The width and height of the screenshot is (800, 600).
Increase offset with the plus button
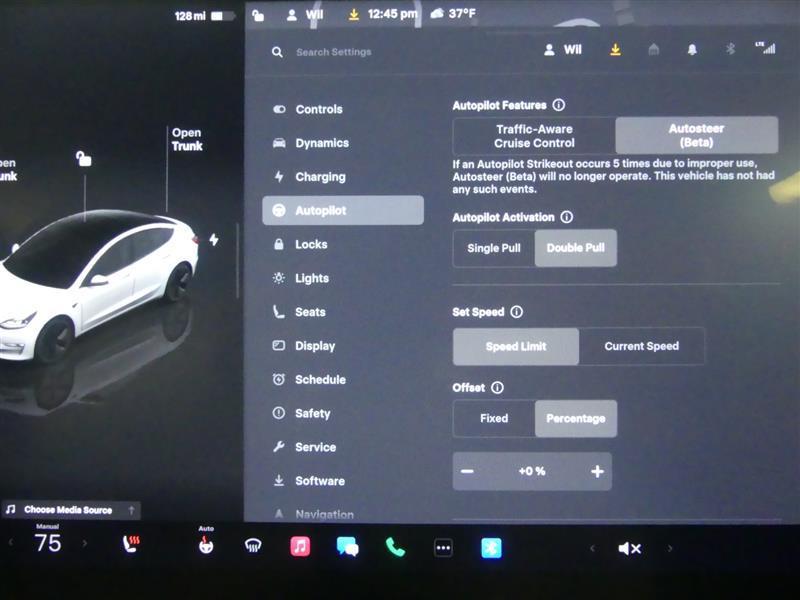tap(597, 470)
